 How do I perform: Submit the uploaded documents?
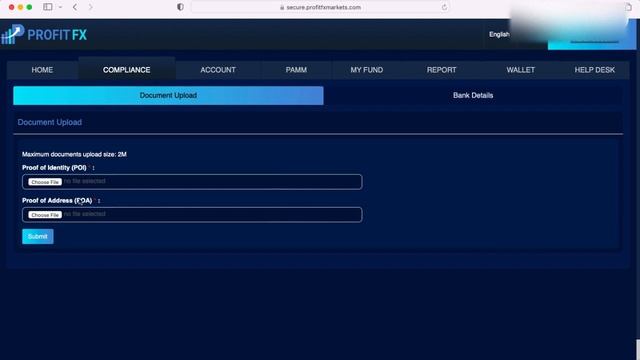(x=38, y=236)
